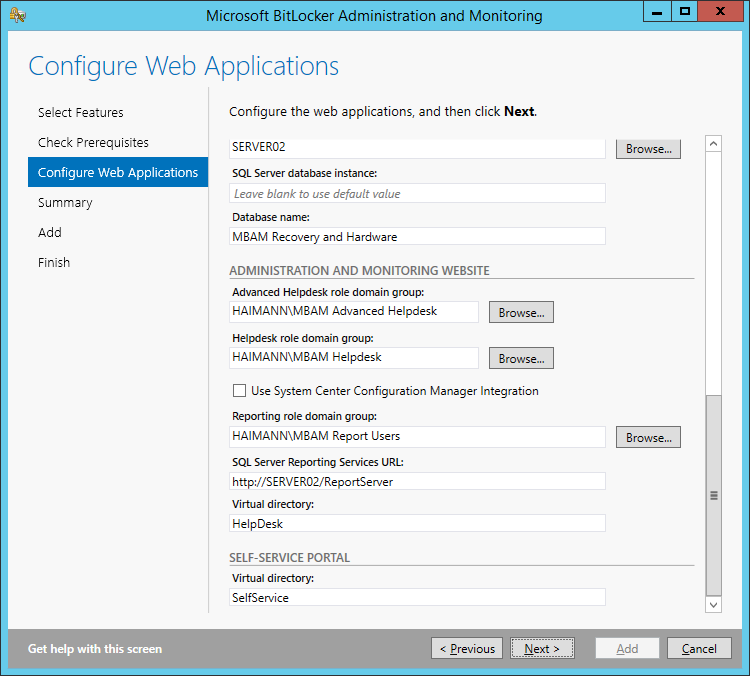This screenshot has width=750, height=676.
Task: Browse for Helpdesk role domain group
Action: [x=521, y=358]
